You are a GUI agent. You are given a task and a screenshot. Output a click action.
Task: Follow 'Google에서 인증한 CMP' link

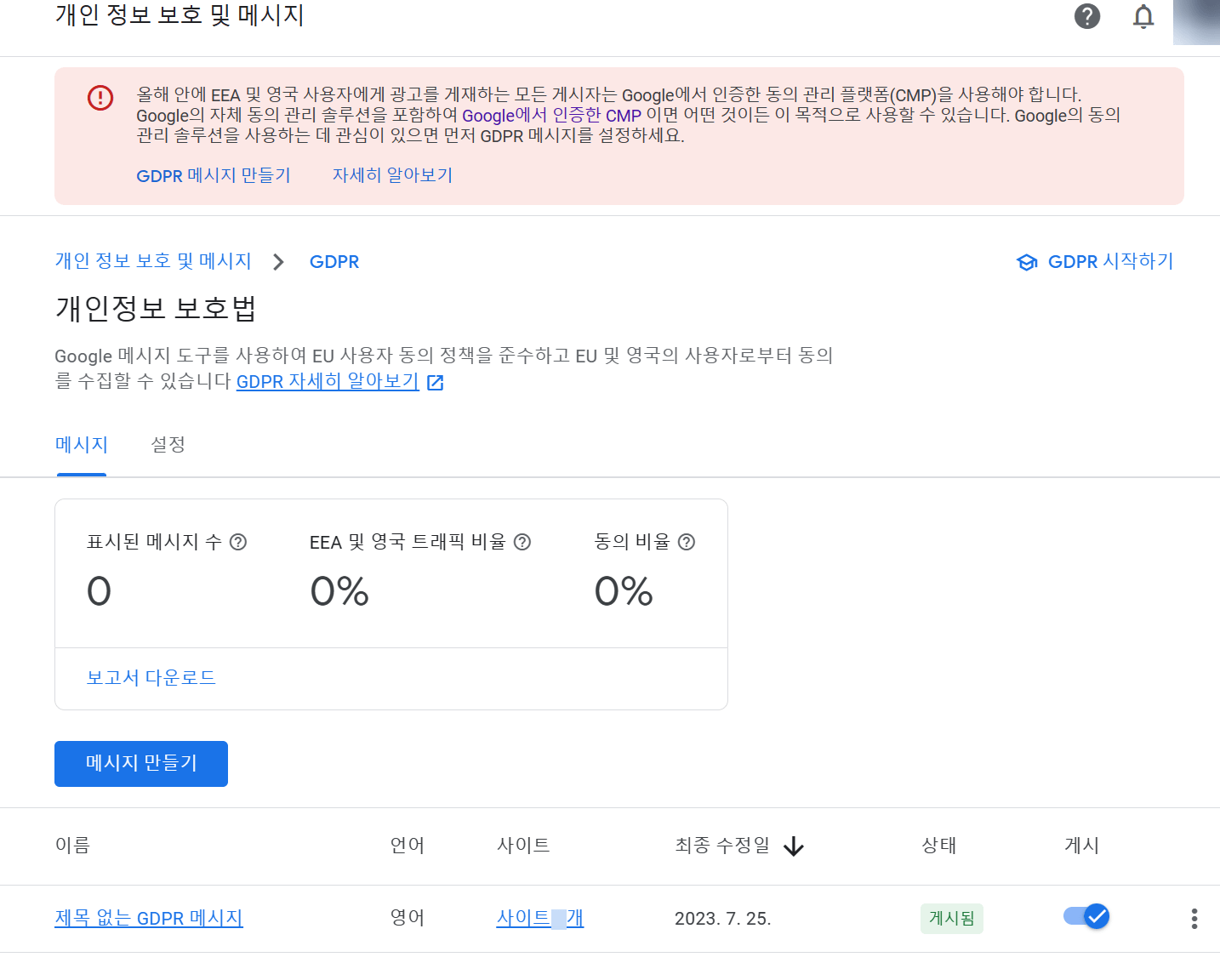tap(551, 115)
